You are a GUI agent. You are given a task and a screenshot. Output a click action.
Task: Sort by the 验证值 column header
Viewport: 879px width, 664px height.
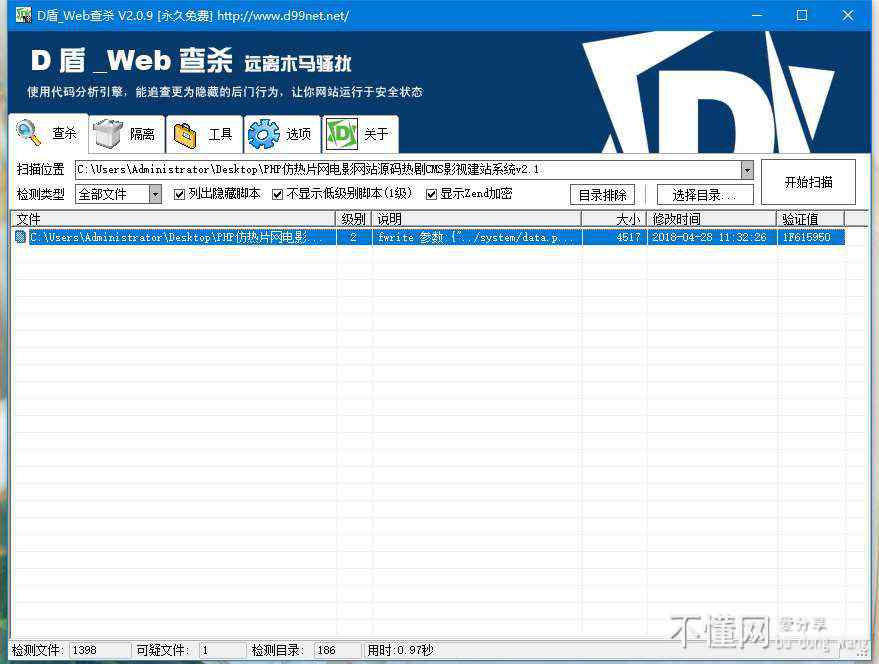(810, 219)
